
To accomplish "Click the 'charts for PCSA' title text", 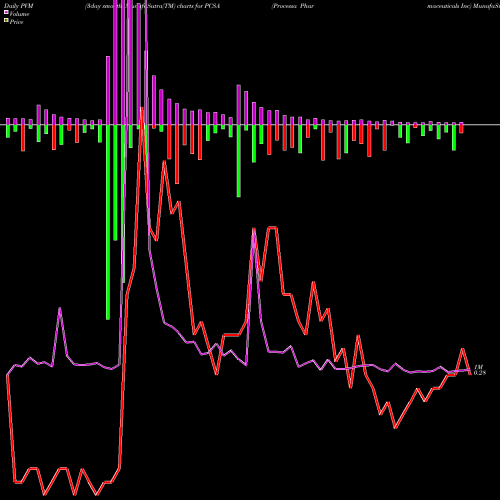I will coord(198,6).
